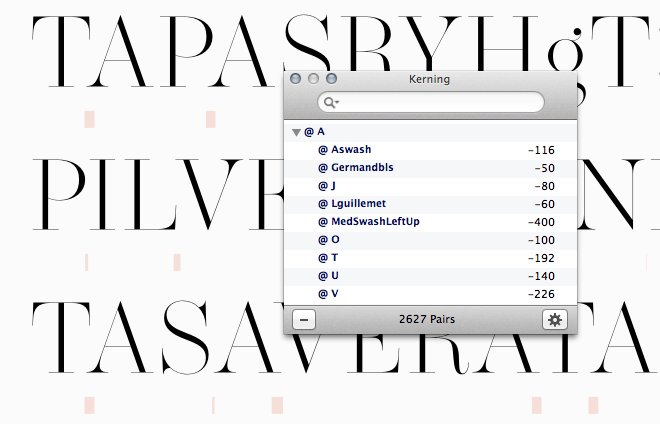Select the @ MedSwashLeftUp kerning row
The height and width of the screenshot is (424, 660).
pyautogui.click(x=430, y=222)
